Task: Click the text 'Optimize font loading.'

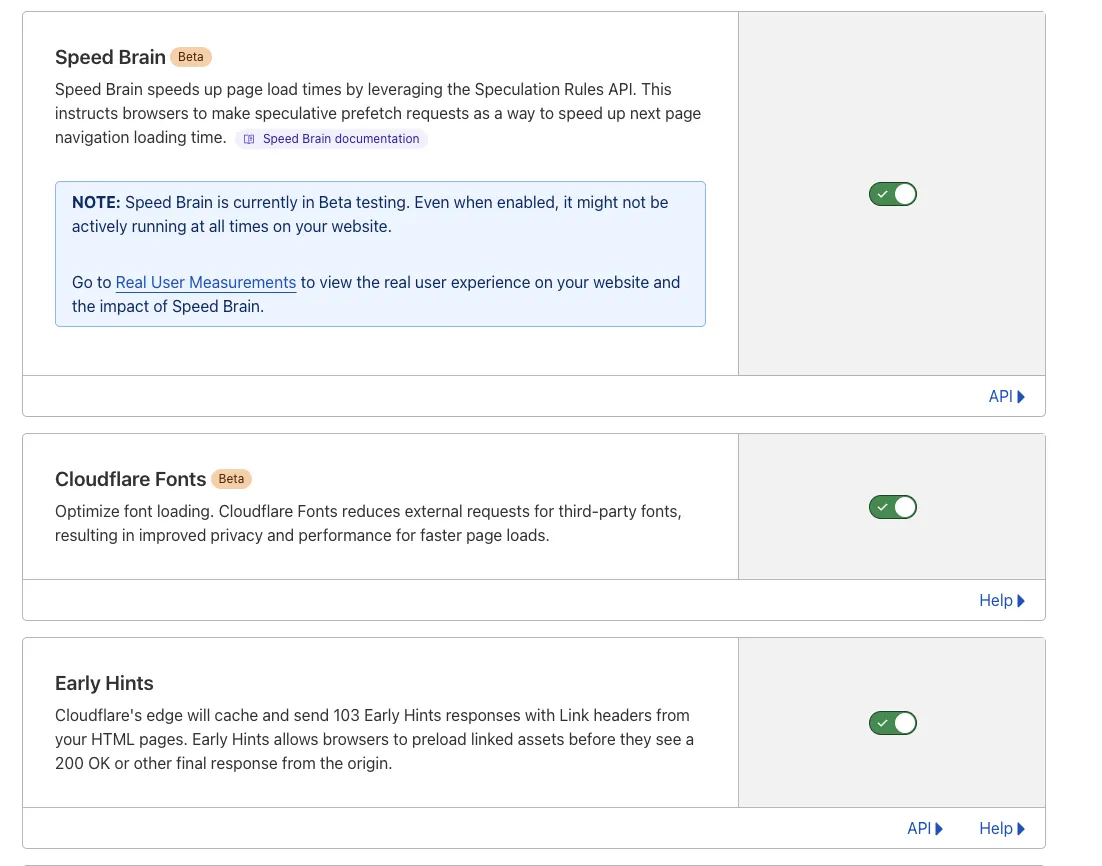Action: (x=134, y=511)
